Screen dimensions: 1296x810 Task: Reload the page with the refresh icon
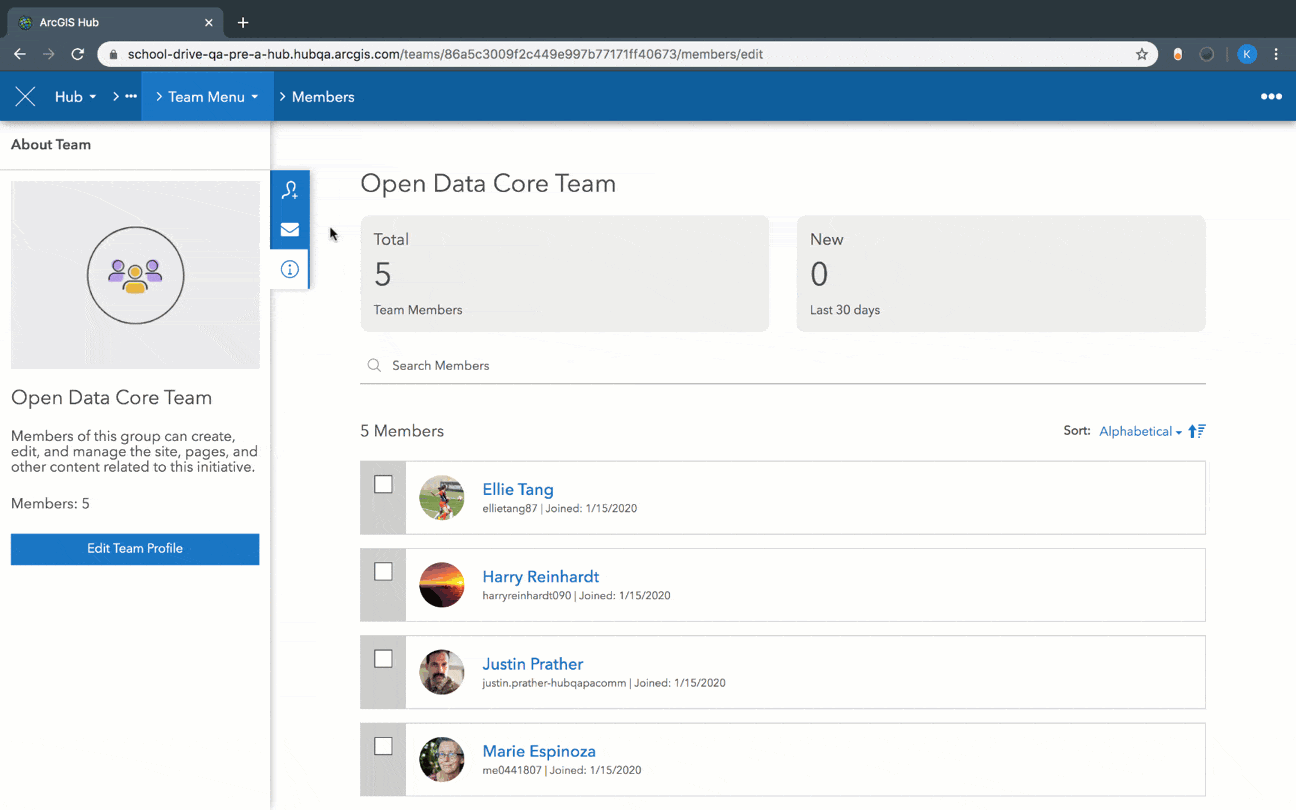(x=80, y=54)
